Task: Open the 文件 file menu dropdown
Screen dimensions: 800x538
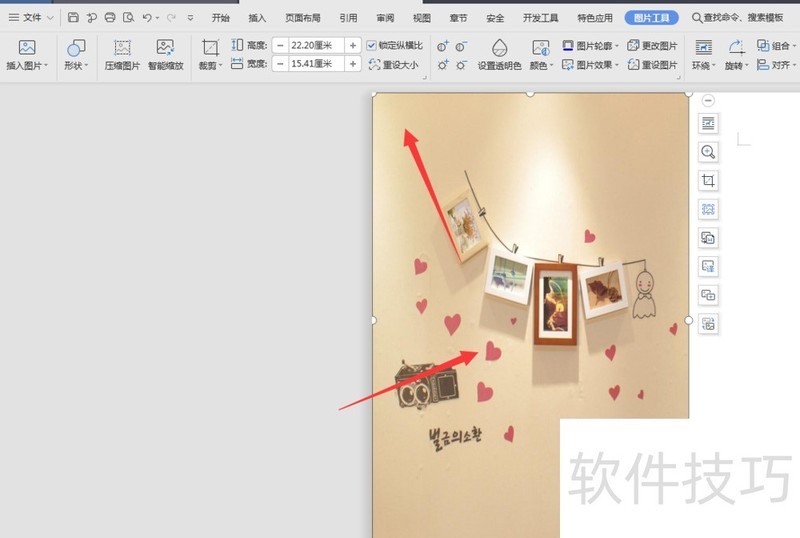Action: 31,17
